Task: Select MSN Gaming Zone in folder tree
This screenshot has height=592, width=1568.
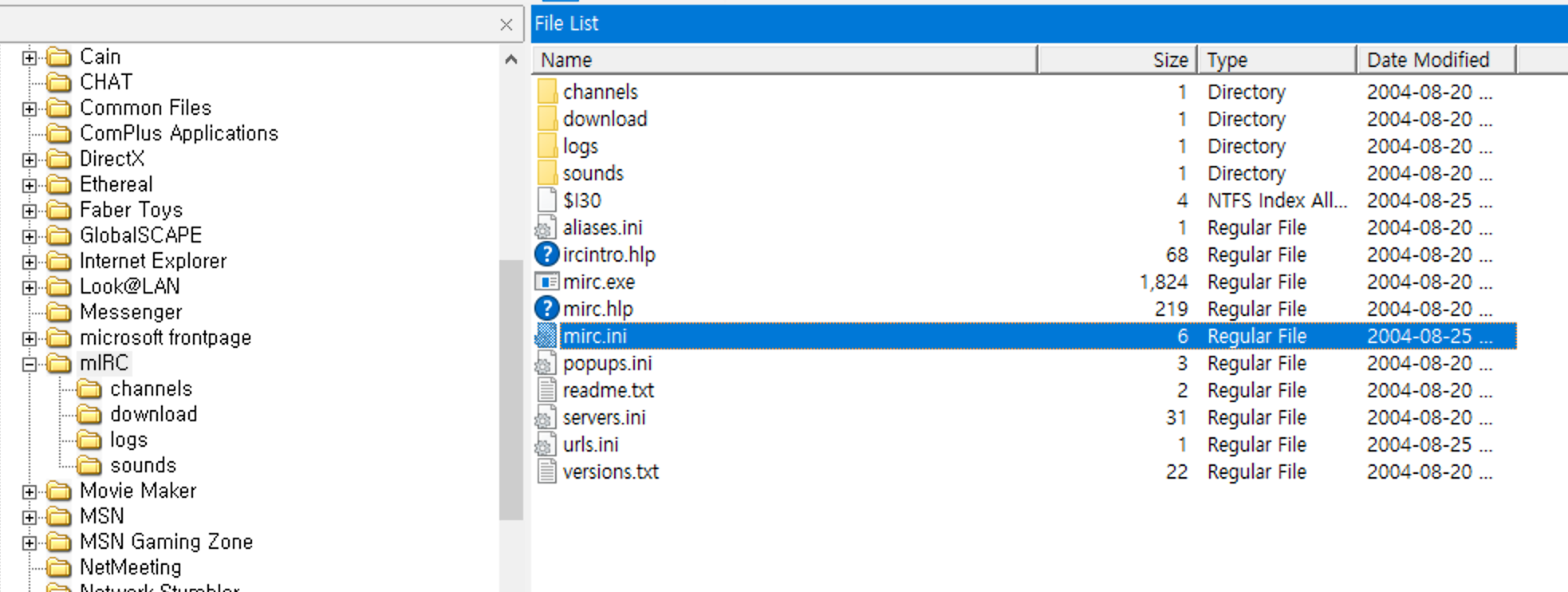Action: coord(166,542)
